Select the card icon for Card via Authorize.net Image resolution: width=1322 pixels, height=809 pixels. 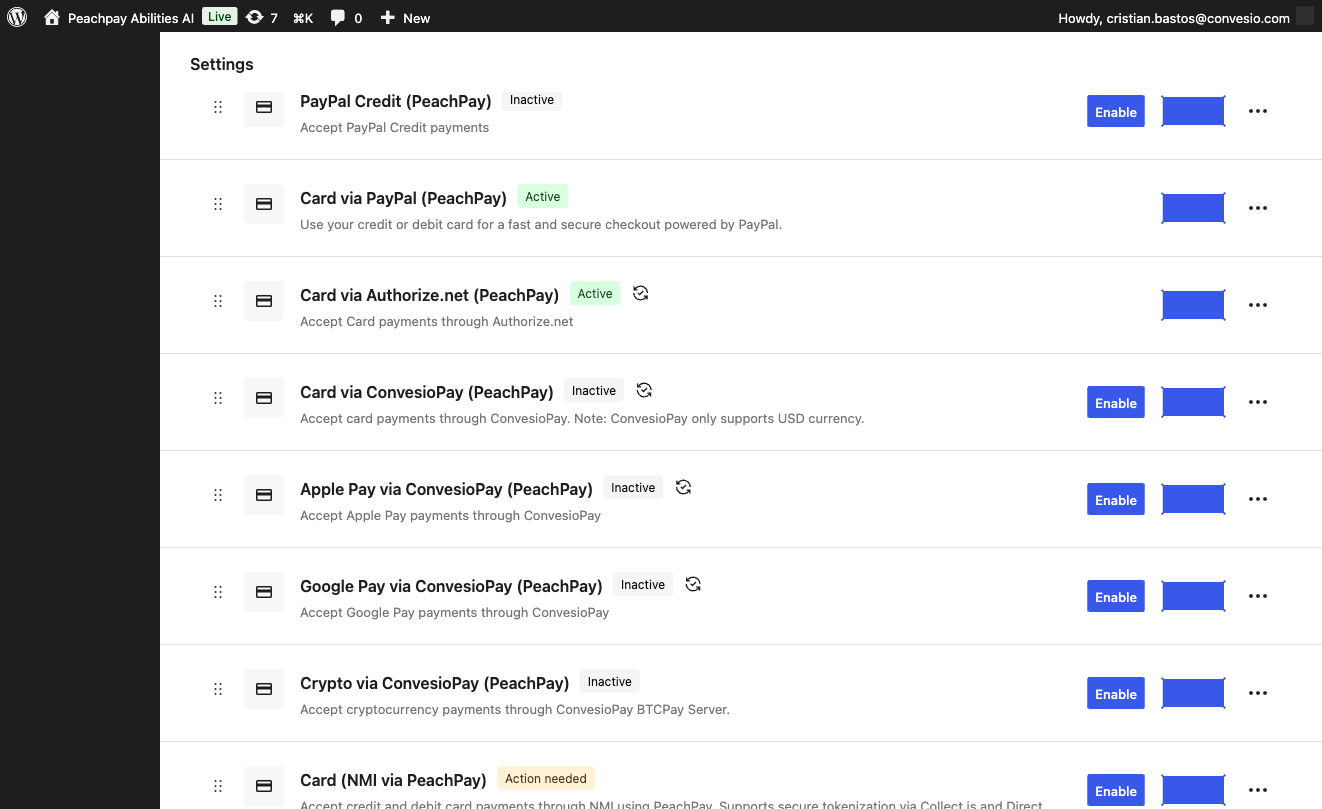[264, 301]
